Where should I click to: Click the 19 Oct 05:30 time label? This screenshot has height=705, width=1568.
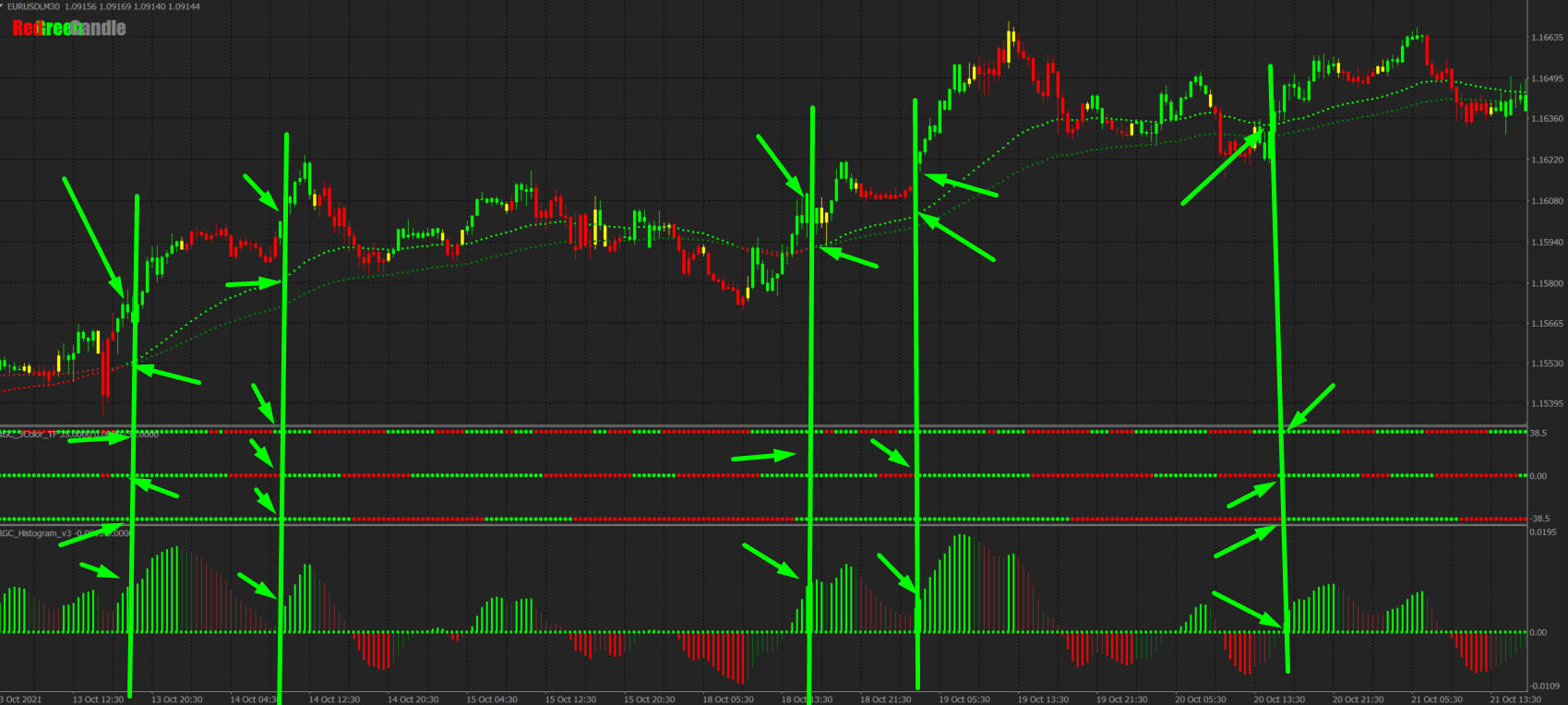pyautogui.click(x=964, y=699)
